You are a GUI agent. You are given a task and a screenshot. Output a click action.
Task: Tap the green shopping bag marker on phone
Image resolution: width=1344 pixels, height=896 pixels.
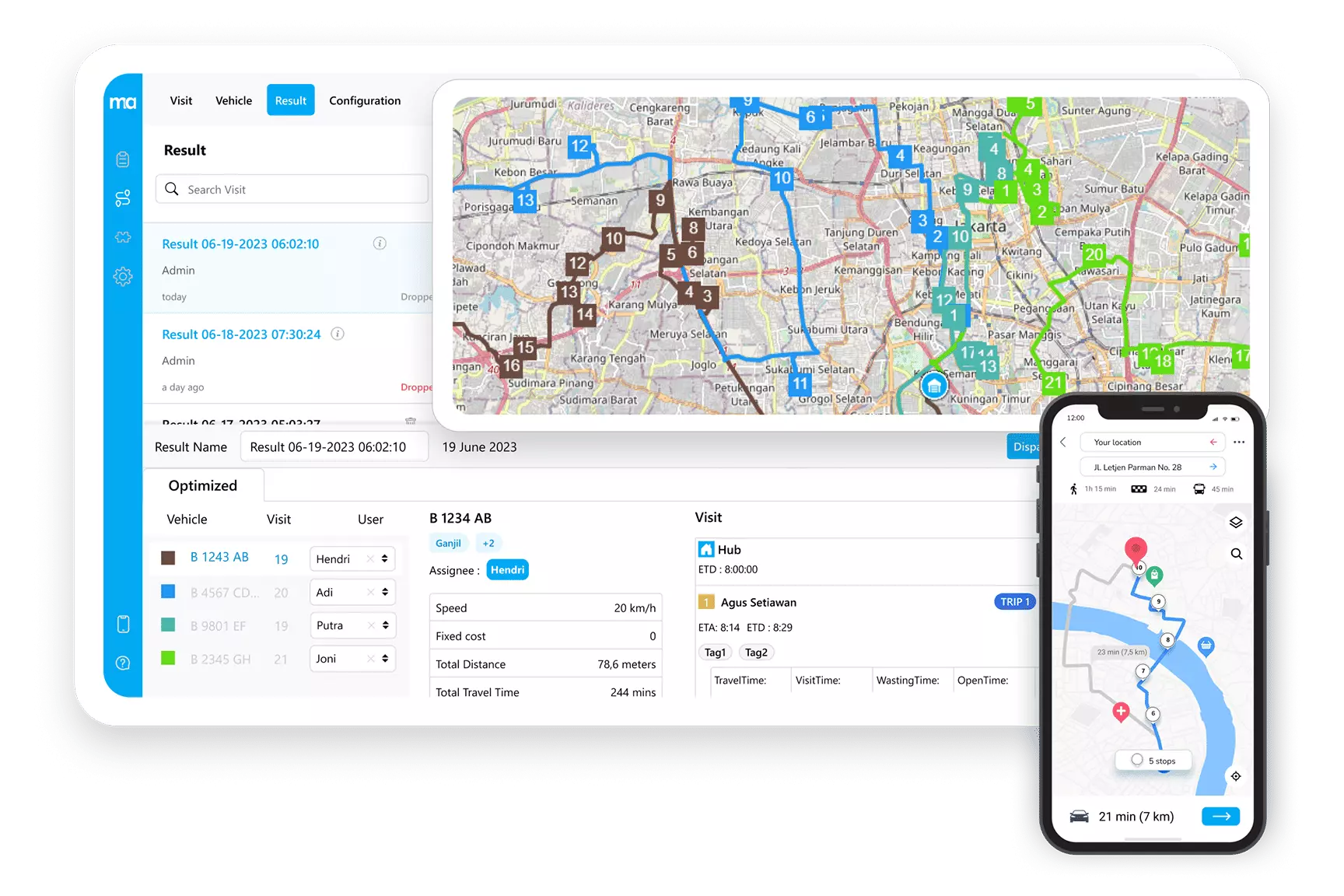[x=1155, y=576]
